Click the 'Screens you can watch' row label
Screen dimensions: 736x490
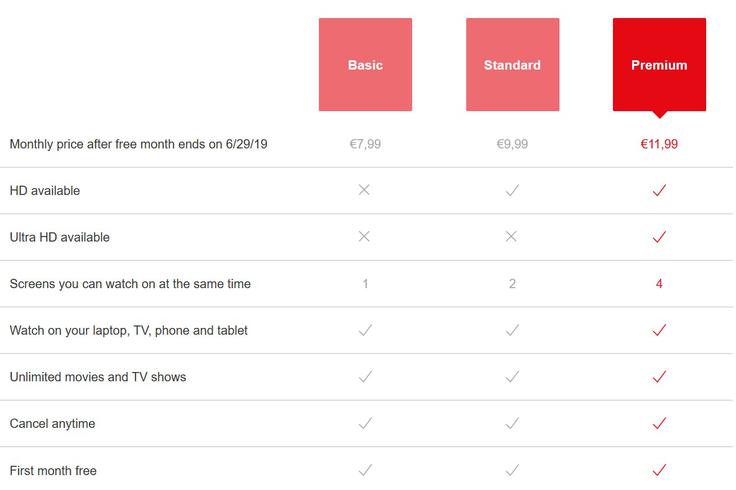(x=130, y=284)
